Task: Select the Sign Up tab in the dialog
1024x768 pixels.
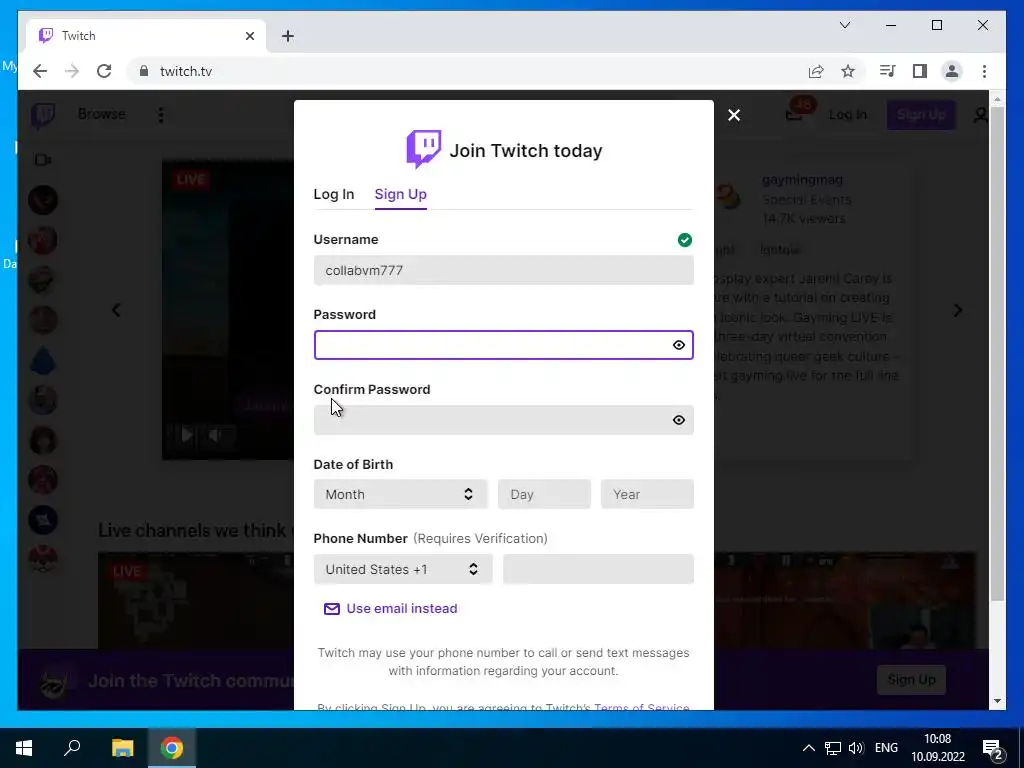Action: (x=400, y=194)
